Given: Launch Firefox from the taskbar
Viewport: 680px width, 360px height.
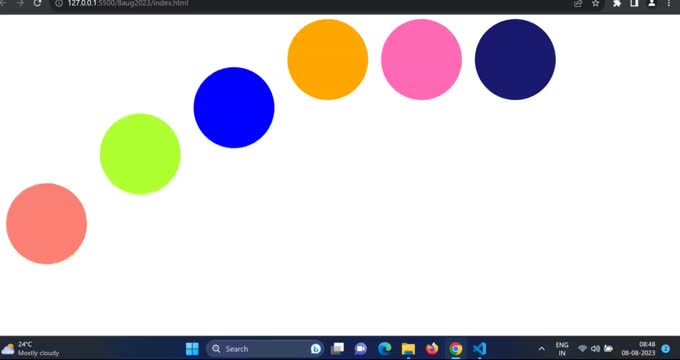Looking at the screenshot, I should (432, 349).
